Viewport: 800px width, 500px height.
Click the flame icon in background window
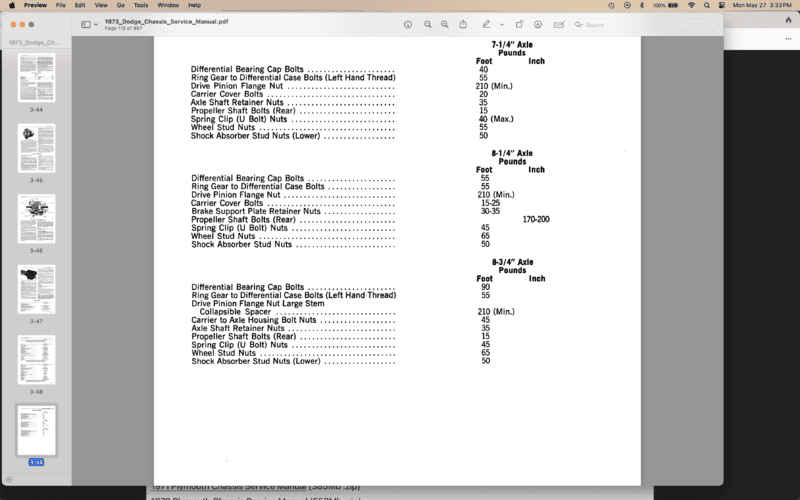(788, 20)
